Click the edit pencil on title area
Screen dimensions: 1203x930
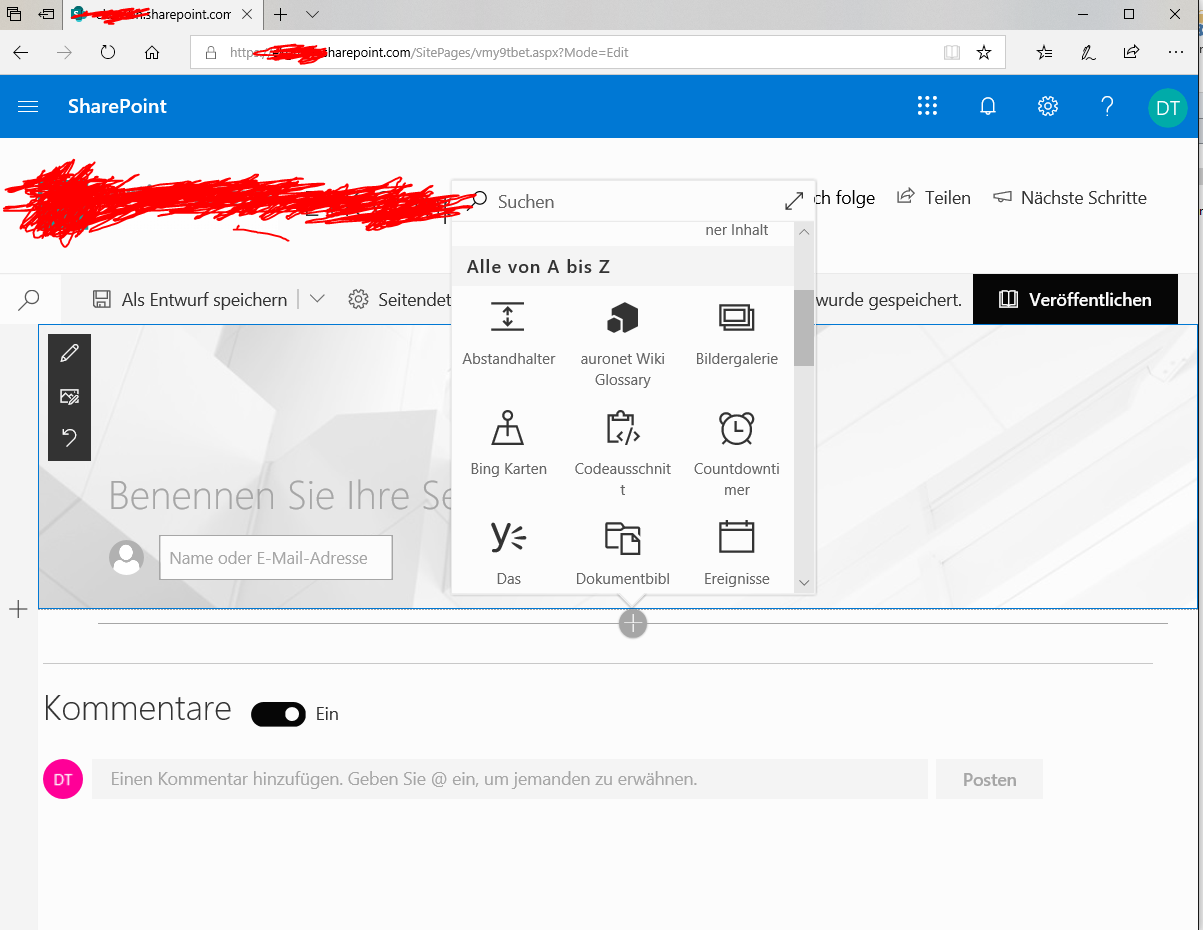pos(69,354)
